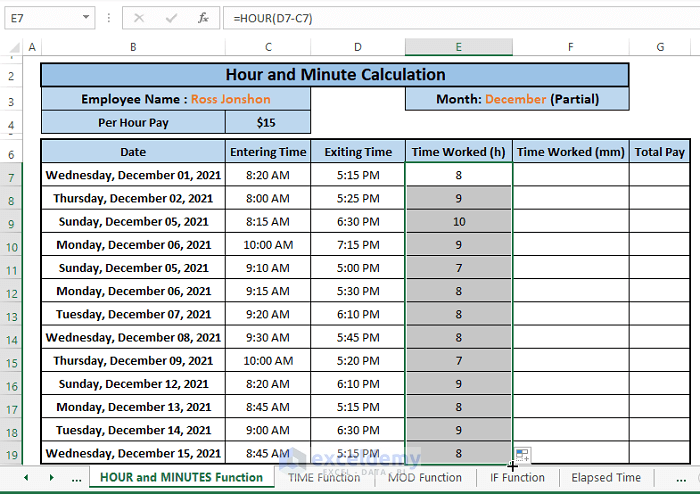Expand the Name Box dropdown arrow

coord(86,17)
